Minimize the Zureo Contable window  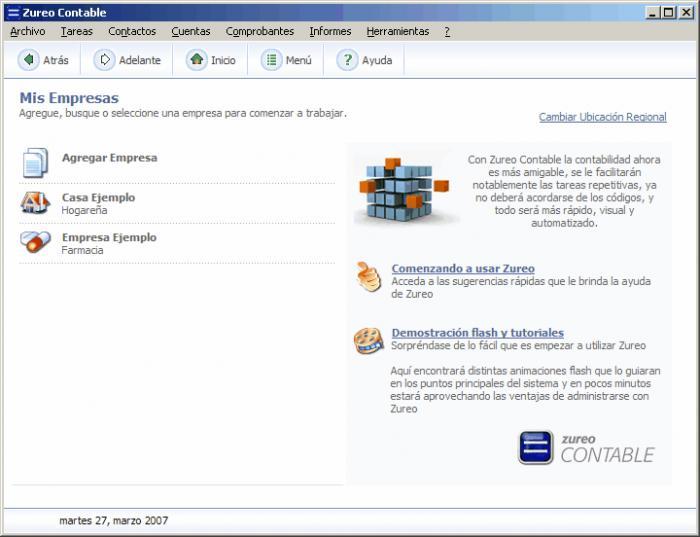click(x=653, y=12)
